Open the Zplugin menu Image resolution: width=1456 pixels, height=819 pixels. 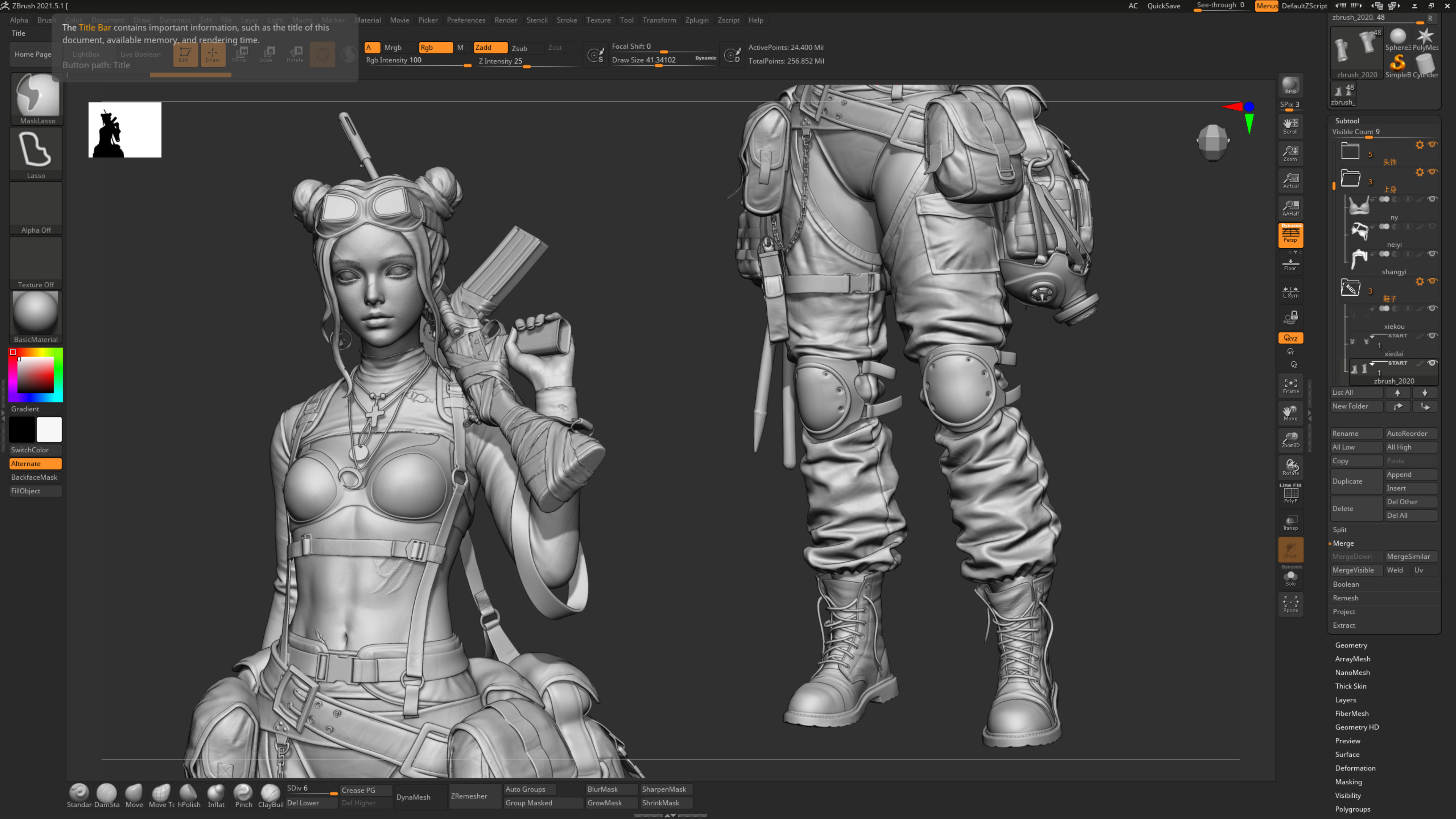coord(697,20)
